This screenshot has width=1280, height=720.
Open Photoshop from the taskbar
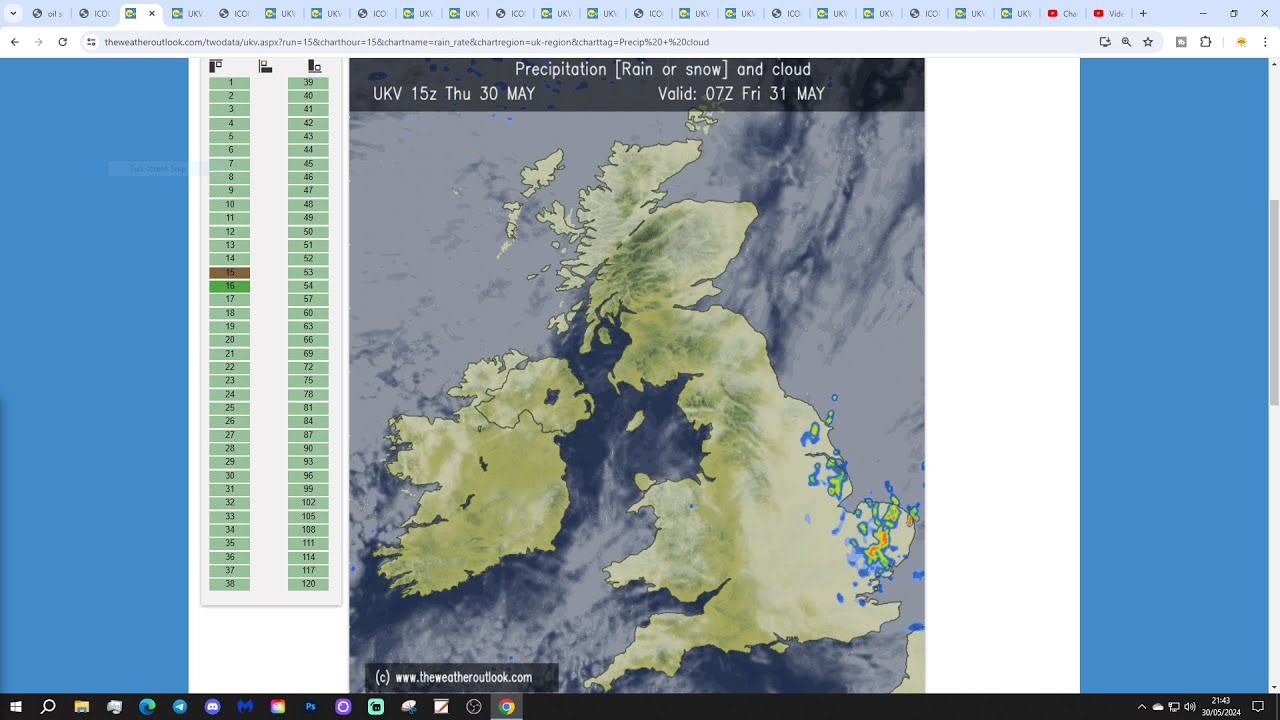click(311, 707)
